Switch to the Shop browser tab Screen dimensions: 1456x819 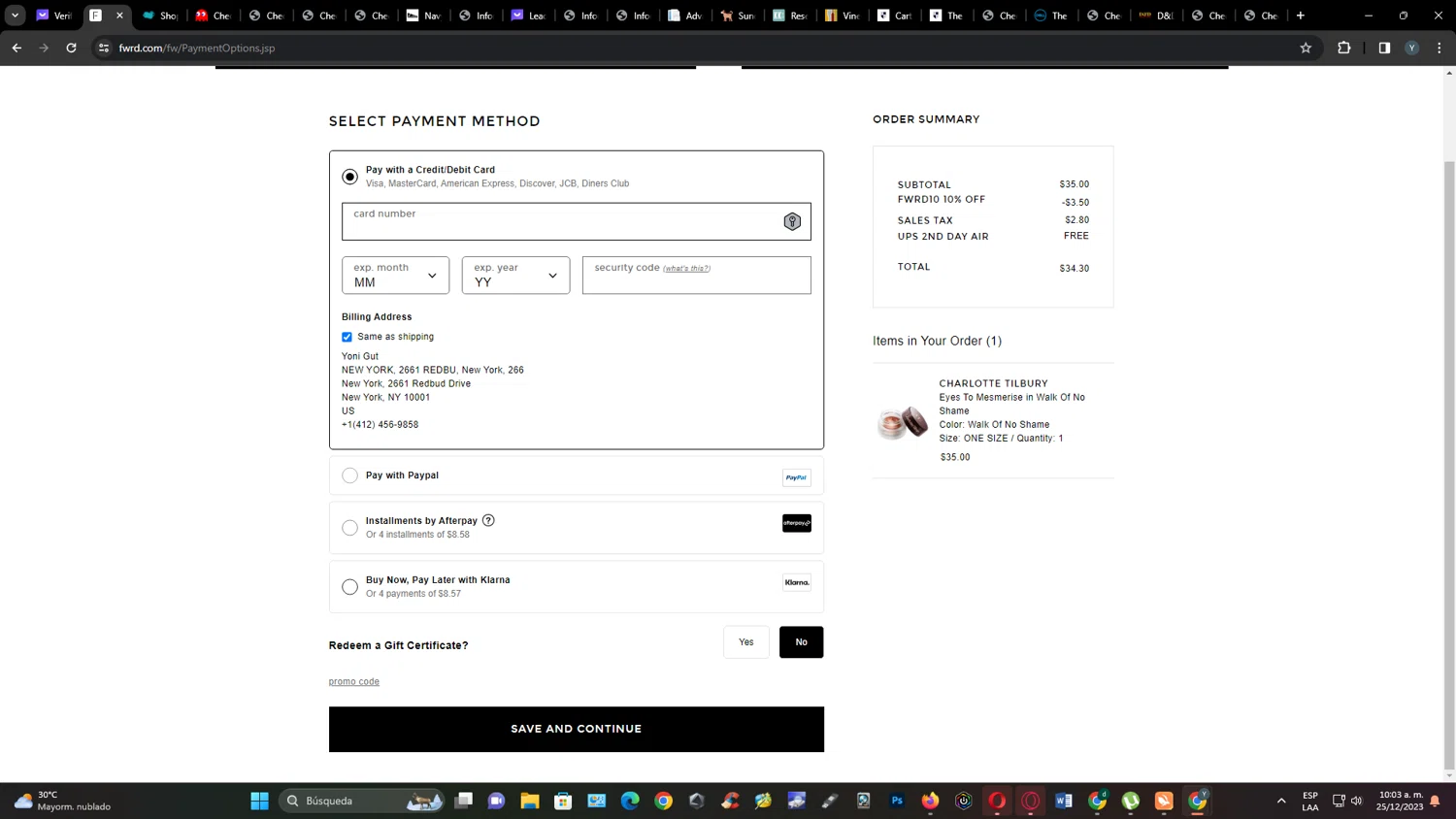coord(160,16)
